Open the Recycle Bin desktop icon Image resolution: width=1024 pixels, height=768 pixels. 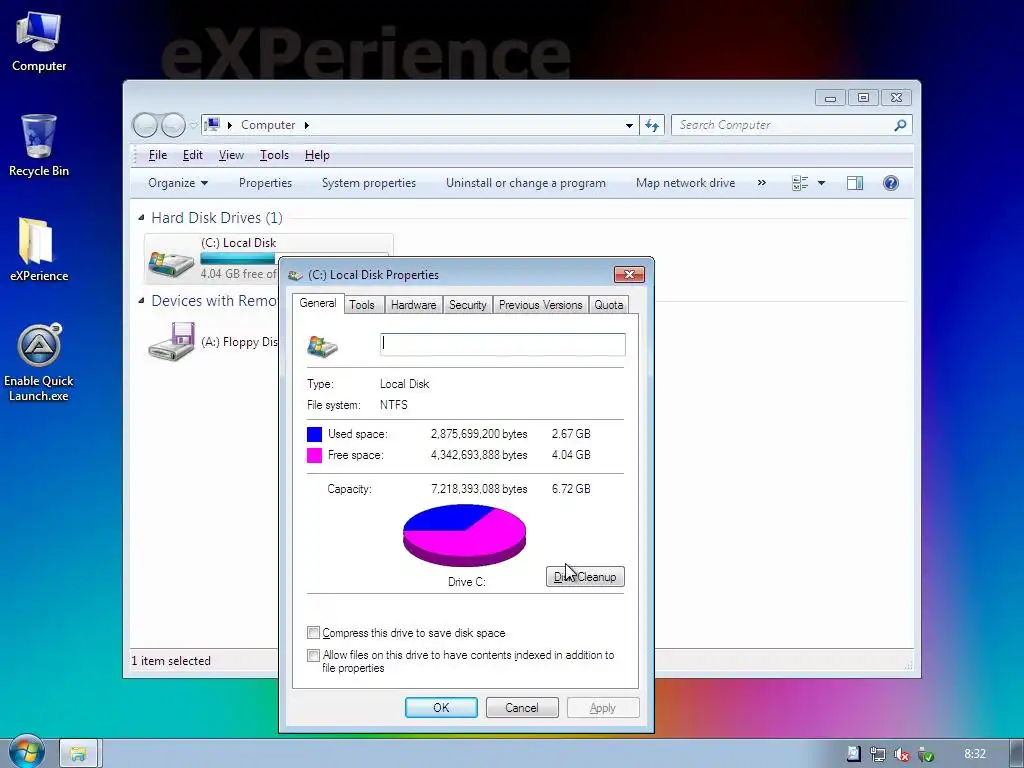click(x=39, y=146)
